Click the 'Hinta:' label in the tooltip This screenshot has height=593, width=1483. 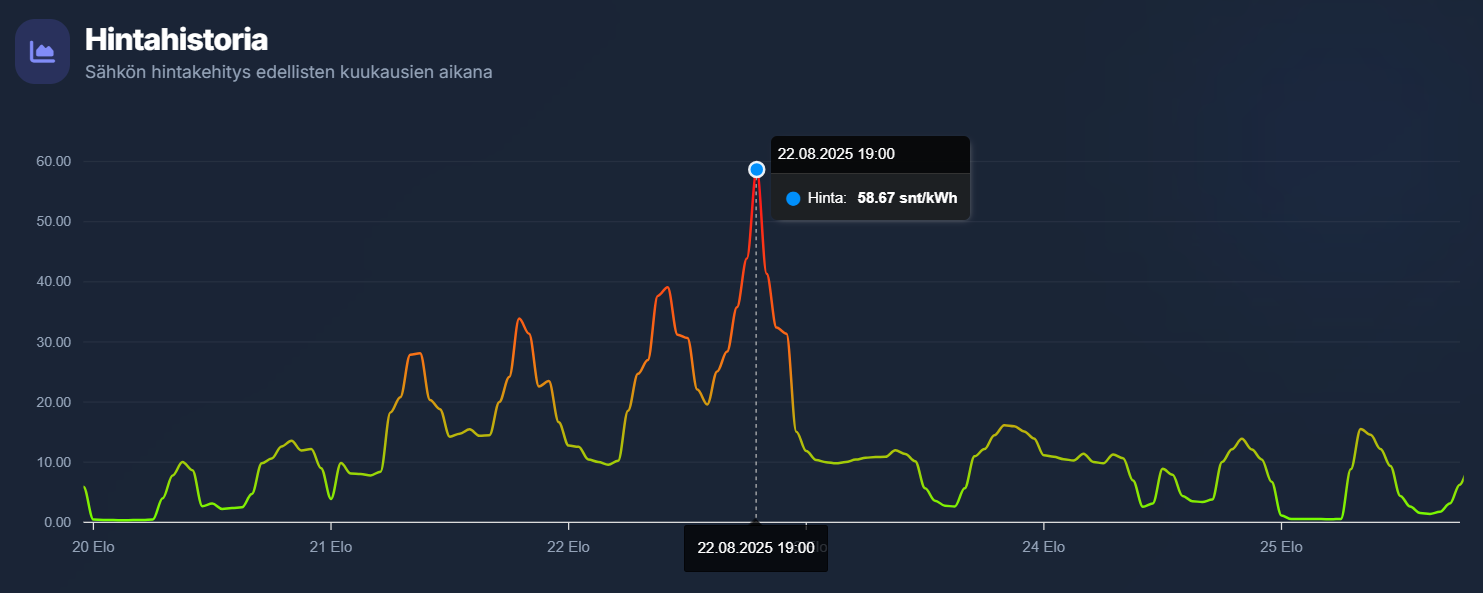point(827,198)
